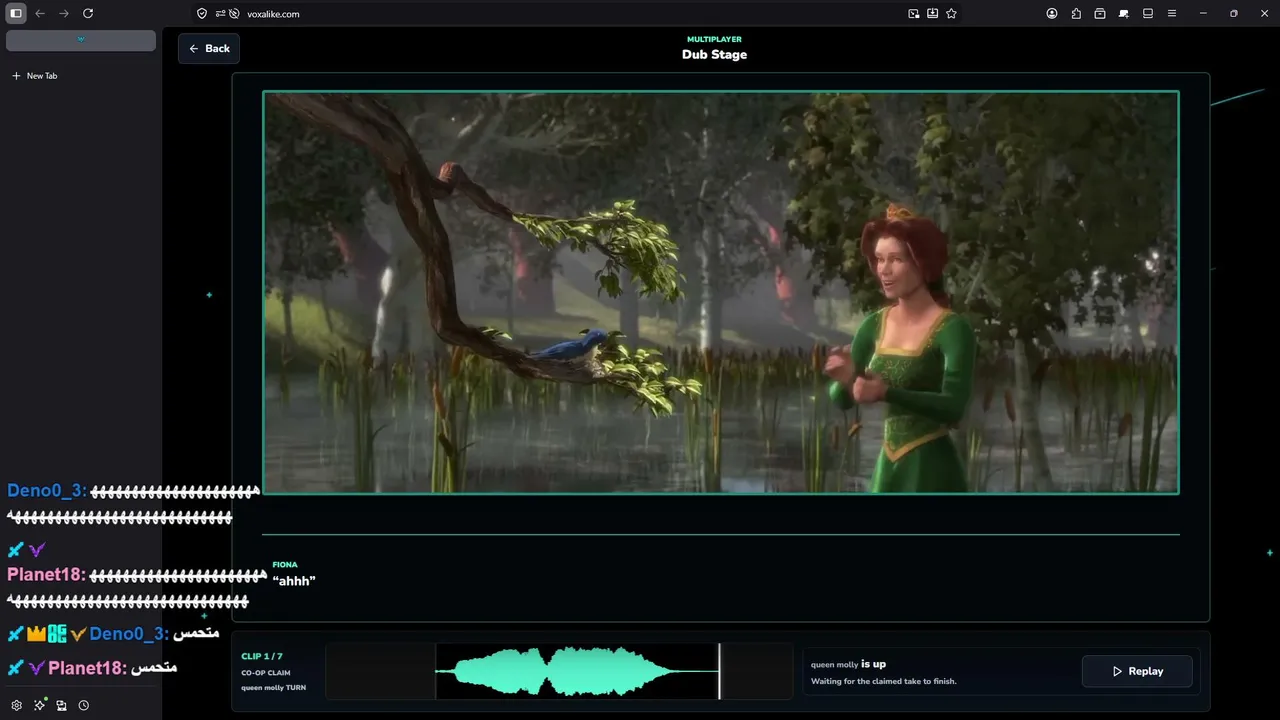Image resolution: width=1280 pixels, height=720 pixels.
Task: Click "Waiting for the claimed take to finish."
Action: (x=884, y=682)
